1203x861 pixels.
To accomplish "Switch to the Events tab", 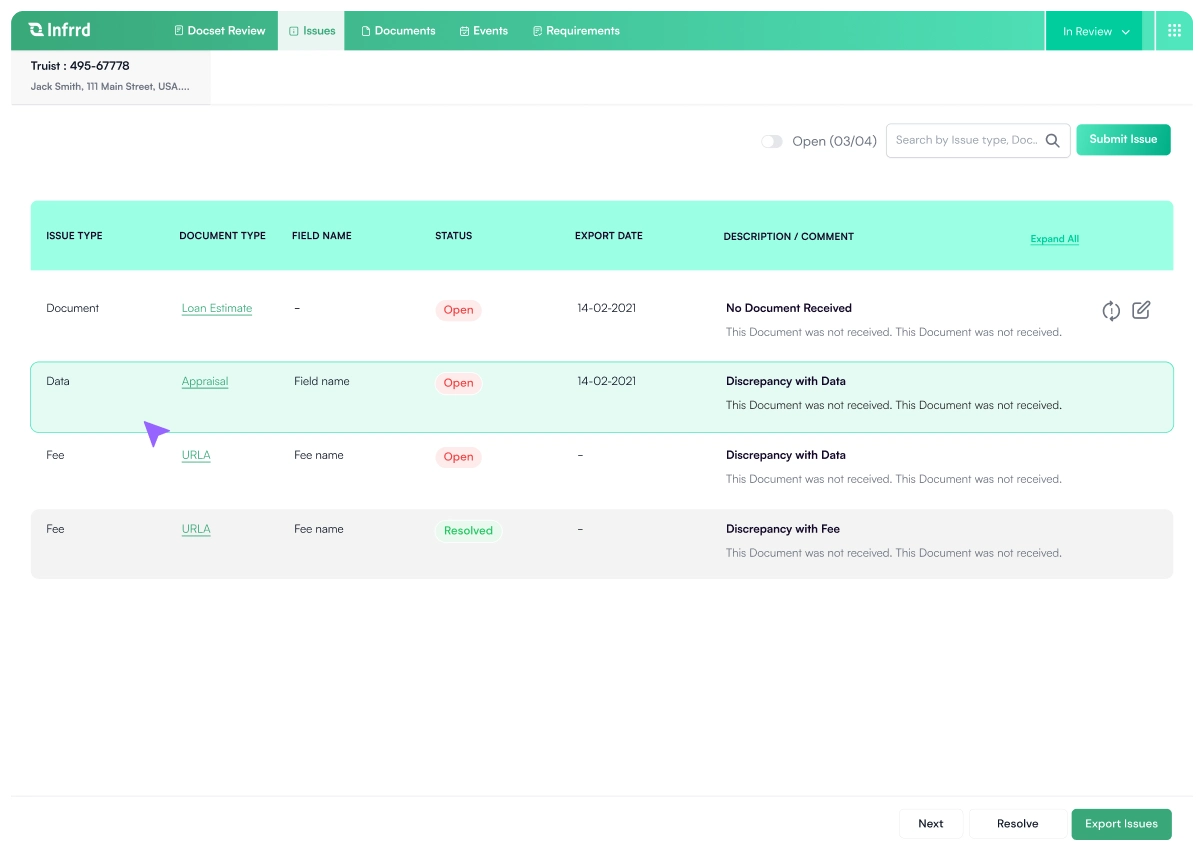I will 484,31.
